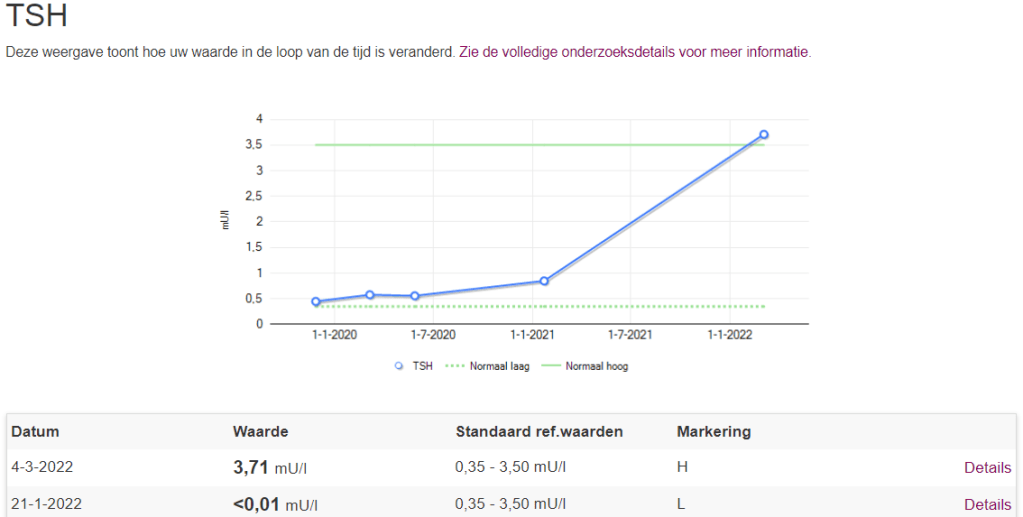The height and width of the screenshot is (517, 1023).
Task: Click the highest TSH data point
Action: pyautogui.click(x=764, y=134)
